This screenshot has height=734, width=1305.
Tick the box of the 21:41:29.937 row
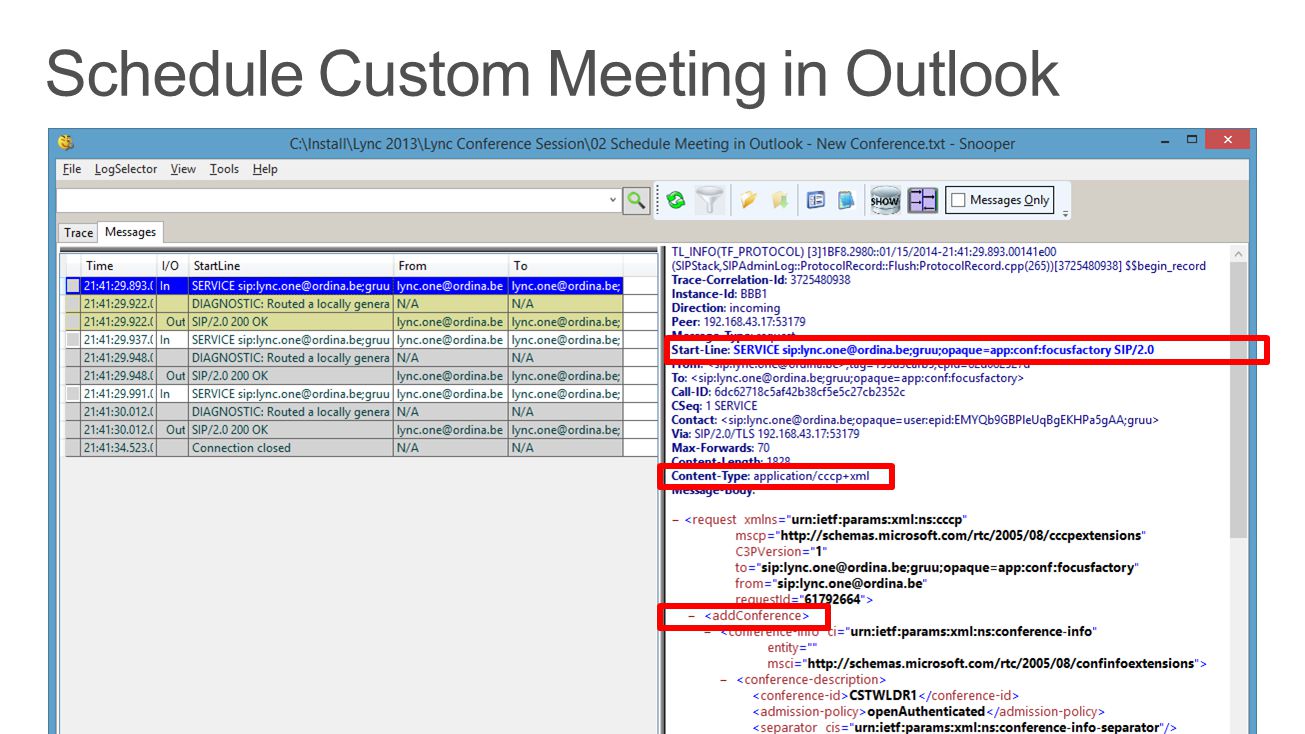point(73,340)
